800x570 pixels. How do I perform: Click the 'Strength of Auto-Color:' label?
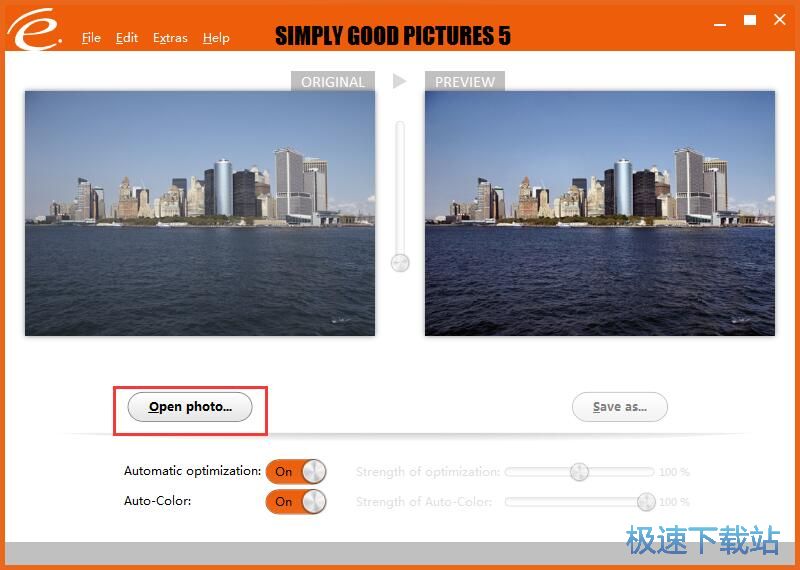pos(424,502)
